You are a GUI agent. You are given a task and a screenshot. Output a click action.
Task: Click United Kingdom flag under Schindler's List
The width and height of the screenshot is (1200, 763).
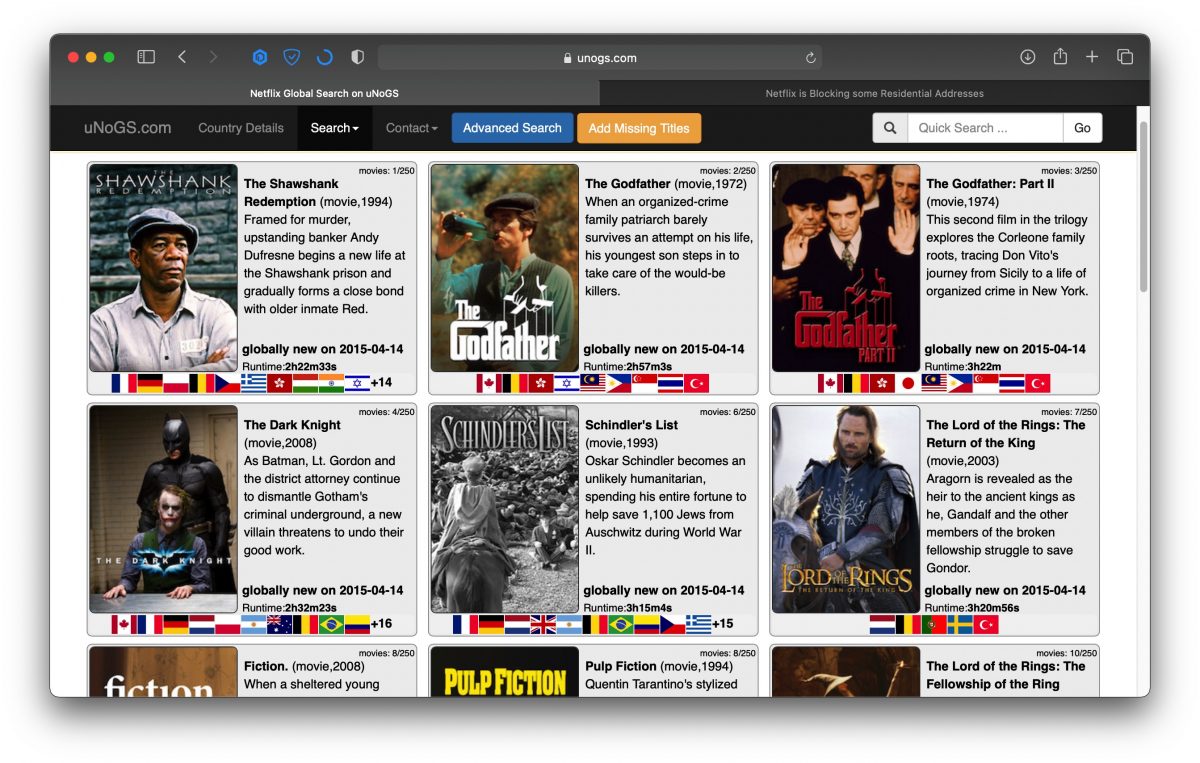pyautogui.click(x=543, y=624)
